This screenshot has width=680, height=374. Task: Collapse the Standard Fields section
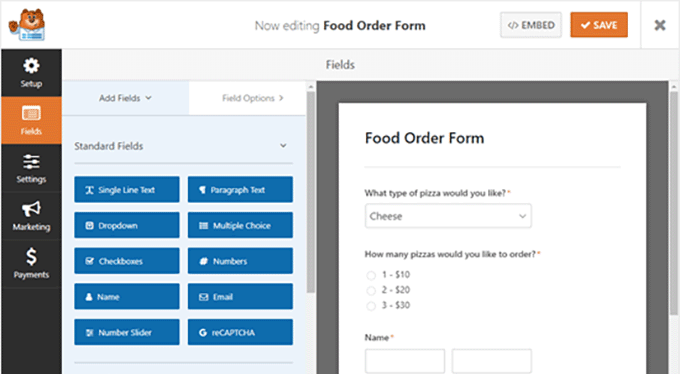coord(283,146)
